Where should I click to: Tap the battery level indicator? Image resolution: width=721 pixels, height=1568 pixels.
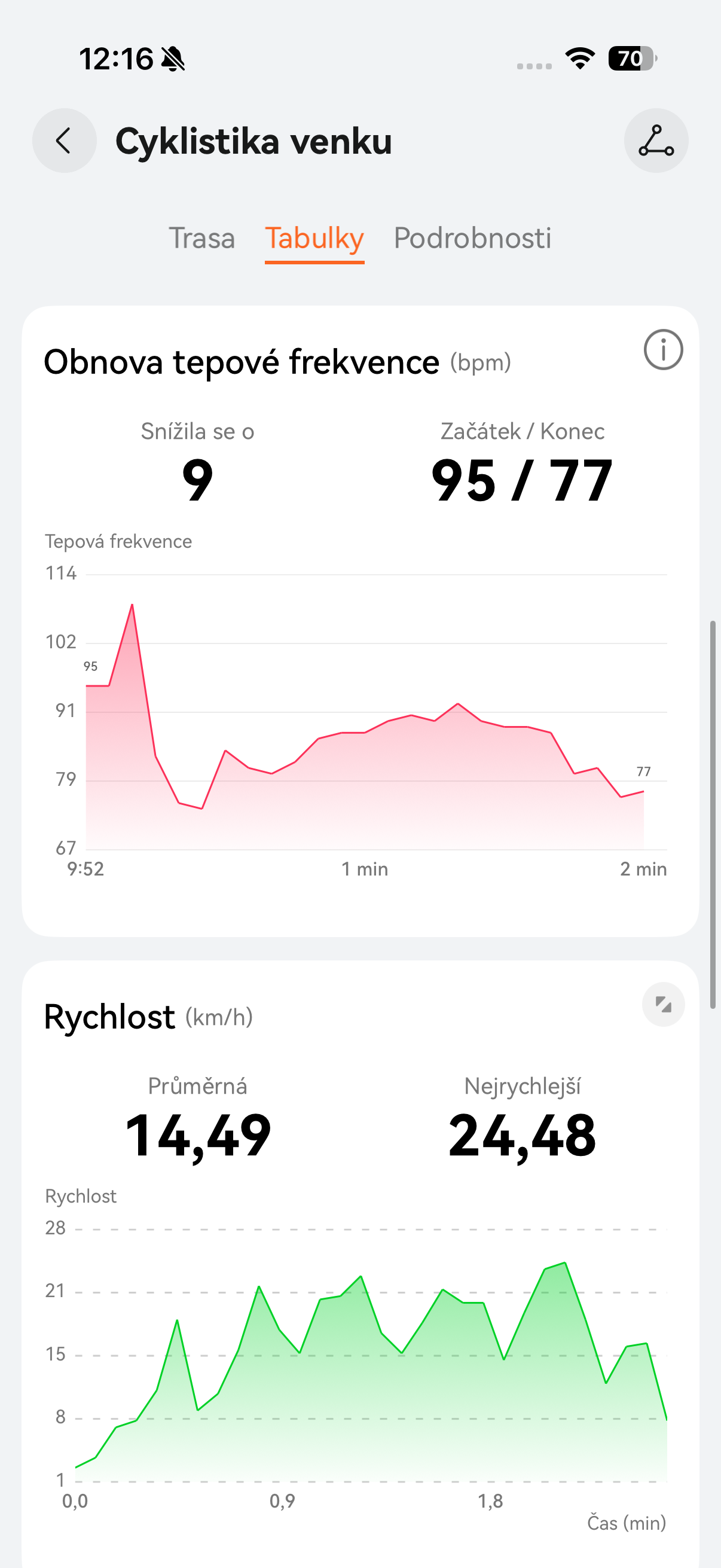point(631,59)
